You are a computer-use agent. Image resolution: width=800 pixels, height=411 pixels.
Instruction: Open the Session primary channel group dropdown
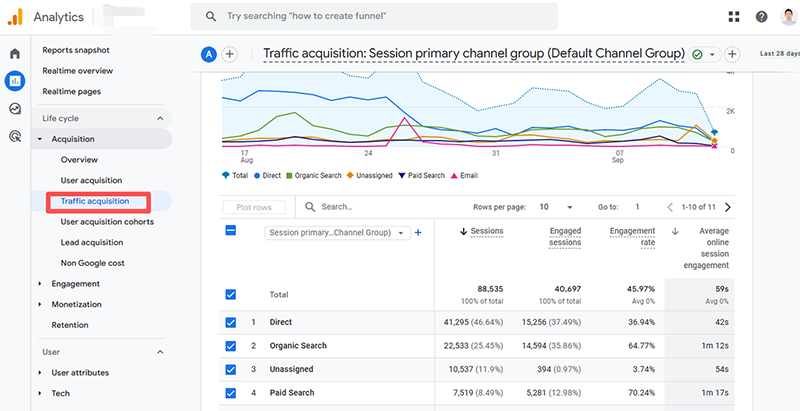click(337, 233)
